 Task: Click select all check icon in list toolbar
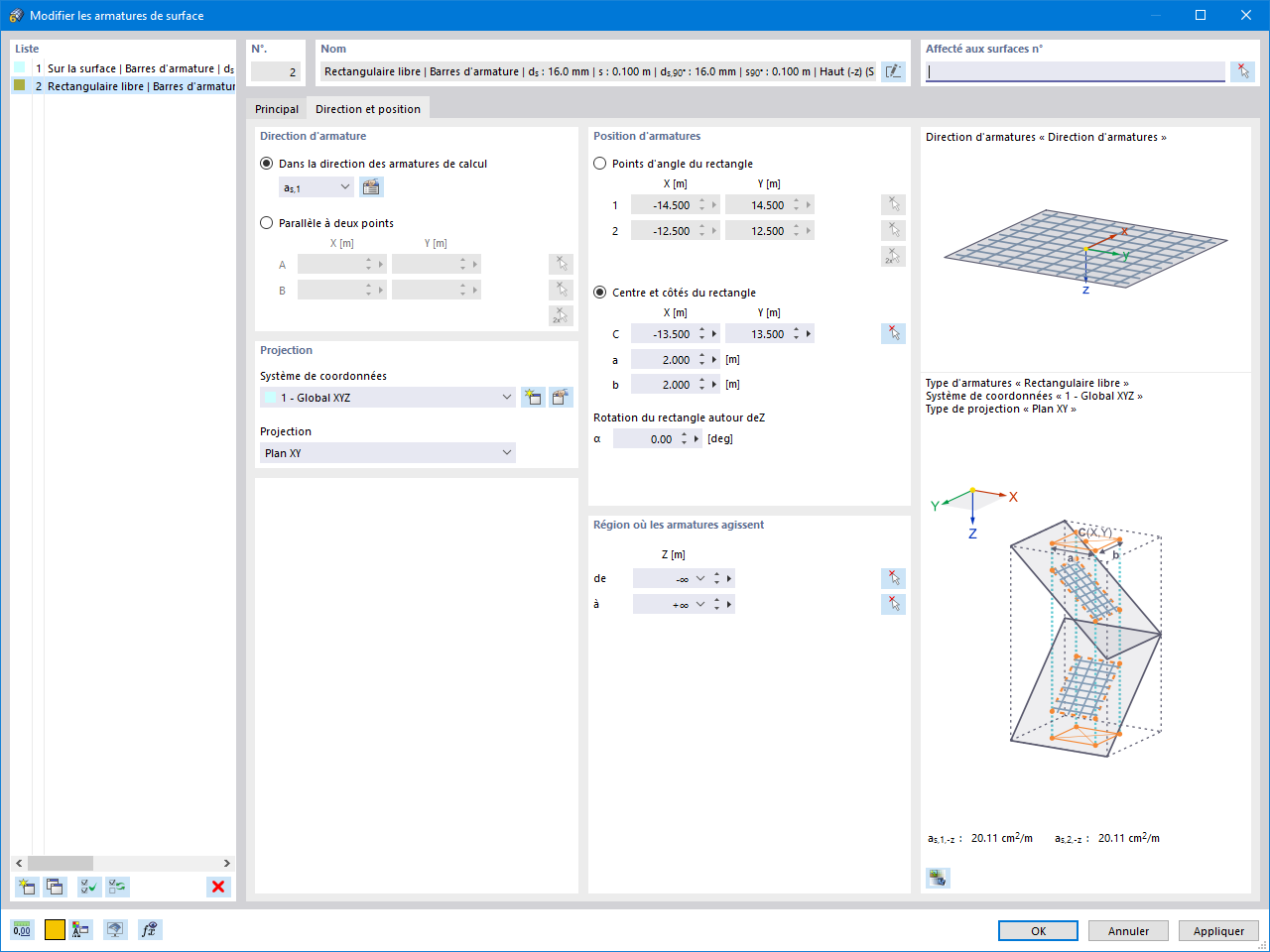89,887
